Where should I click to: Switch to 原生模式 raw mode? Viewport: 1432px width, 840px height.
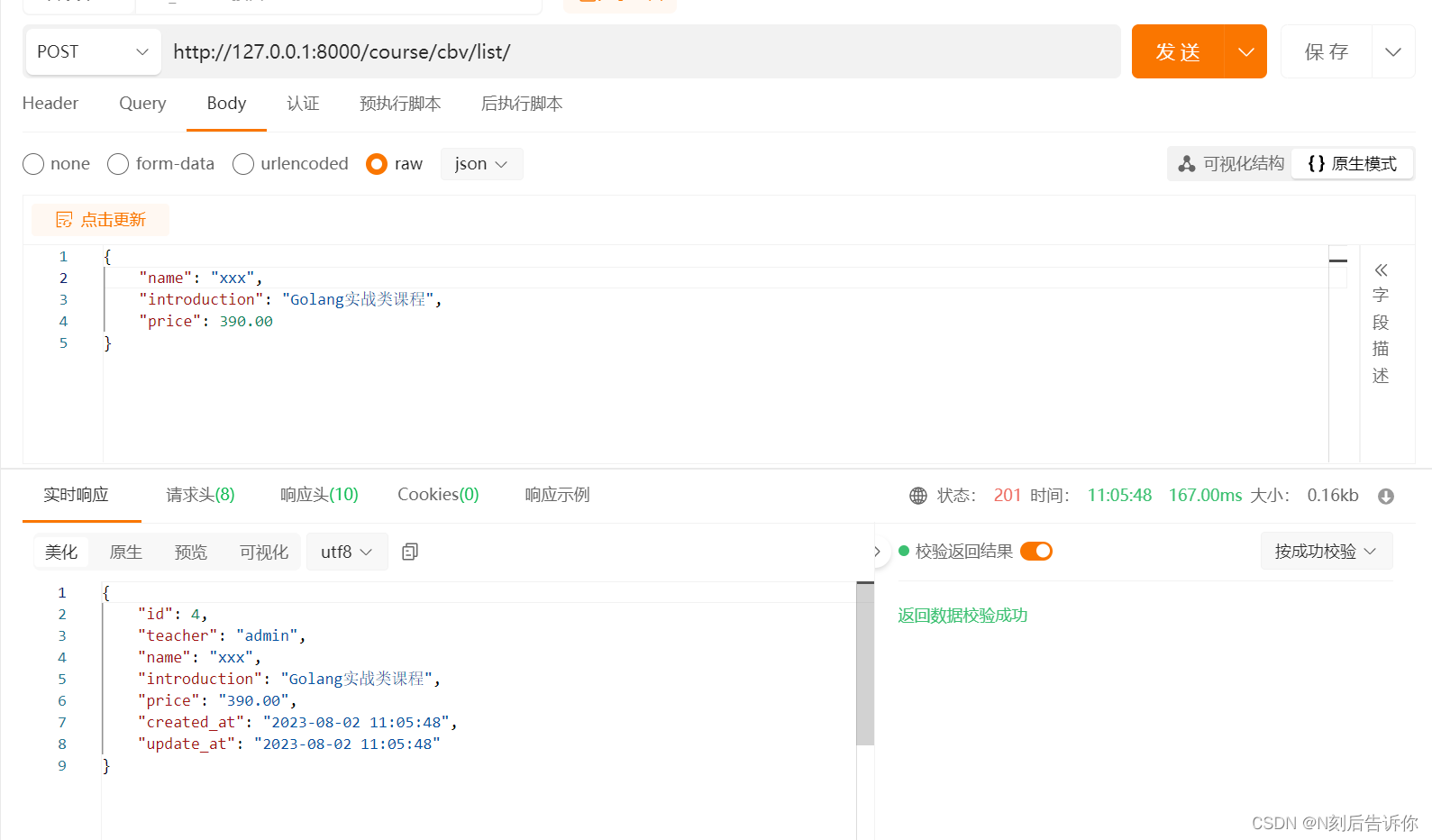tap(1352, 164)
